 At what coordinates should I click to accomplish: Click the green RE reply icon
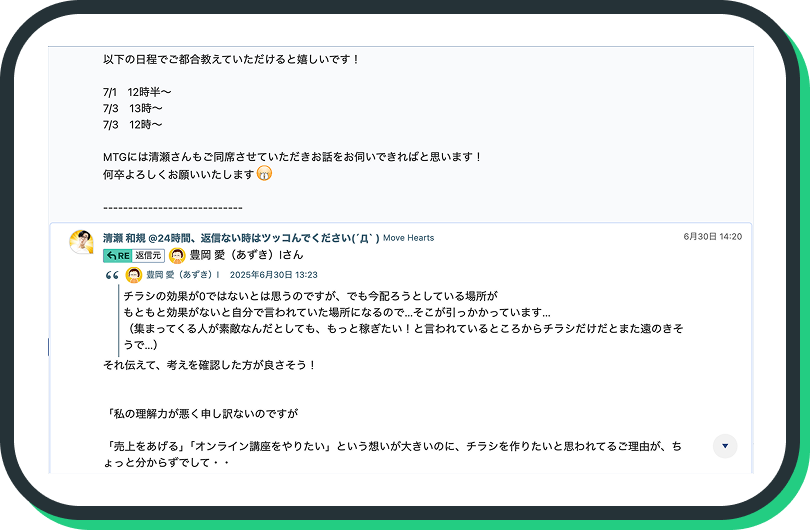pyautogui.click(x=117, y=256)
